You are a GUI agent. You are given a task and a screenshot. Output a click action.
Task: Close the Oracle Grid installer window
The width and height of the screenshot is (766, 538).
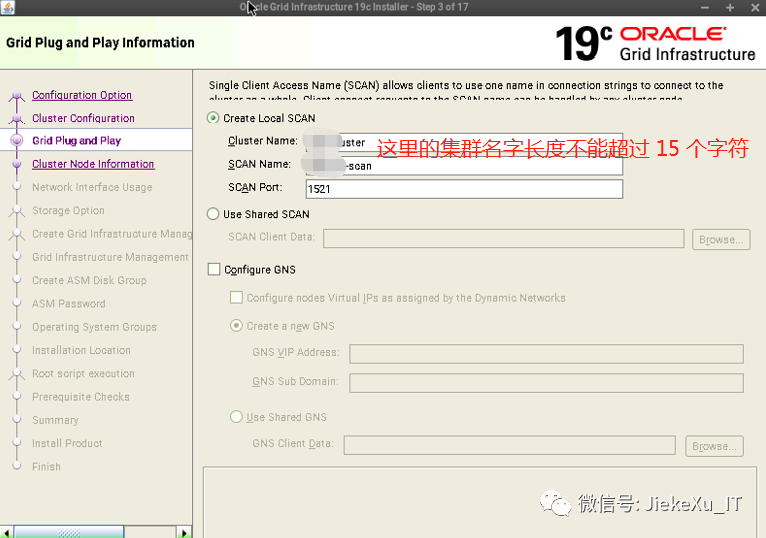pos(755,7)
